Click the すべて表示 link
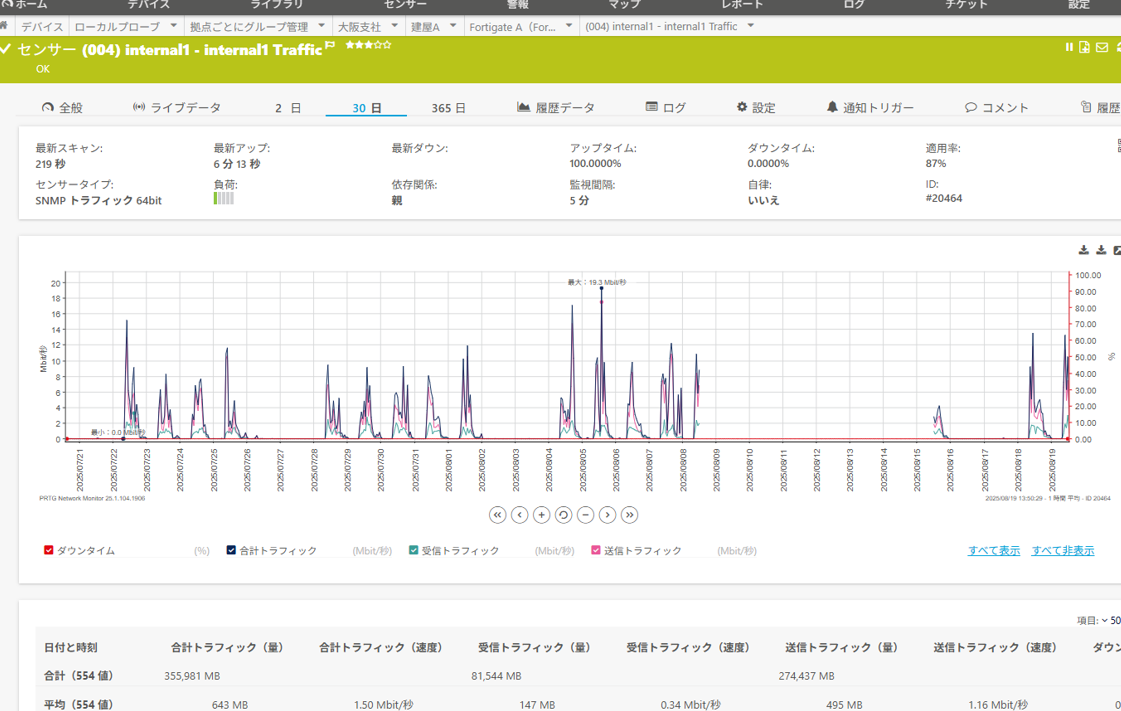 pos(994,550)
